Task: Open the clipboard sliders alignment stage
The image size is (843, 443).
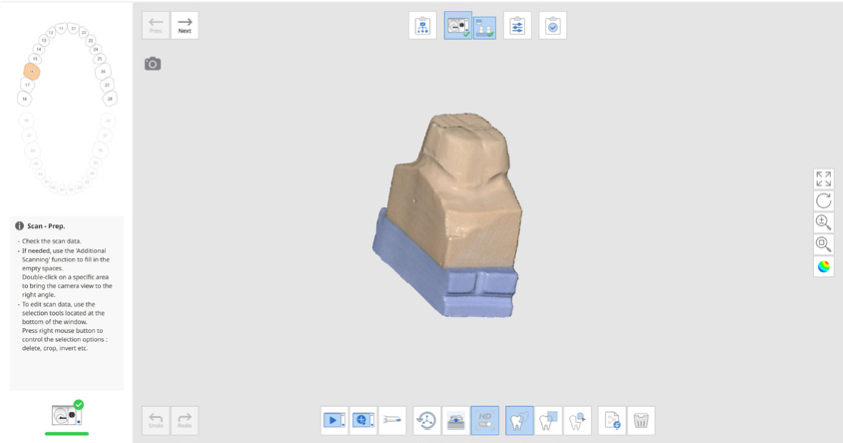Action: (x=517, y=26)
